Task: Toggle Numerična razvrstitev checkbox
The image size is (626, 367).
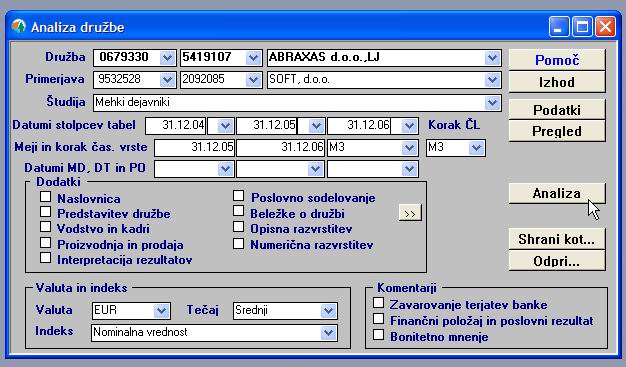Action: (x=238, y=243)
